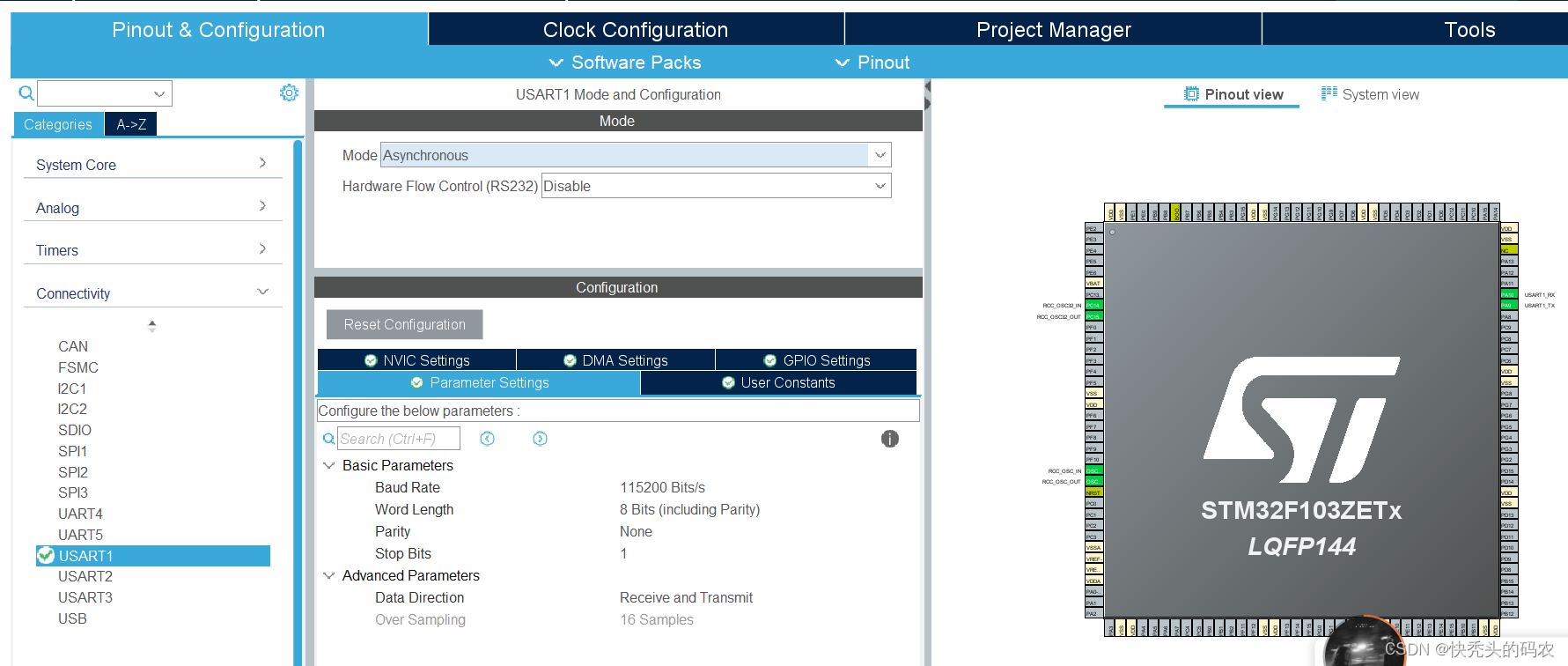Collapse the Advanced Parameters group
The image size is (1568, 666).
coord(329,575)
